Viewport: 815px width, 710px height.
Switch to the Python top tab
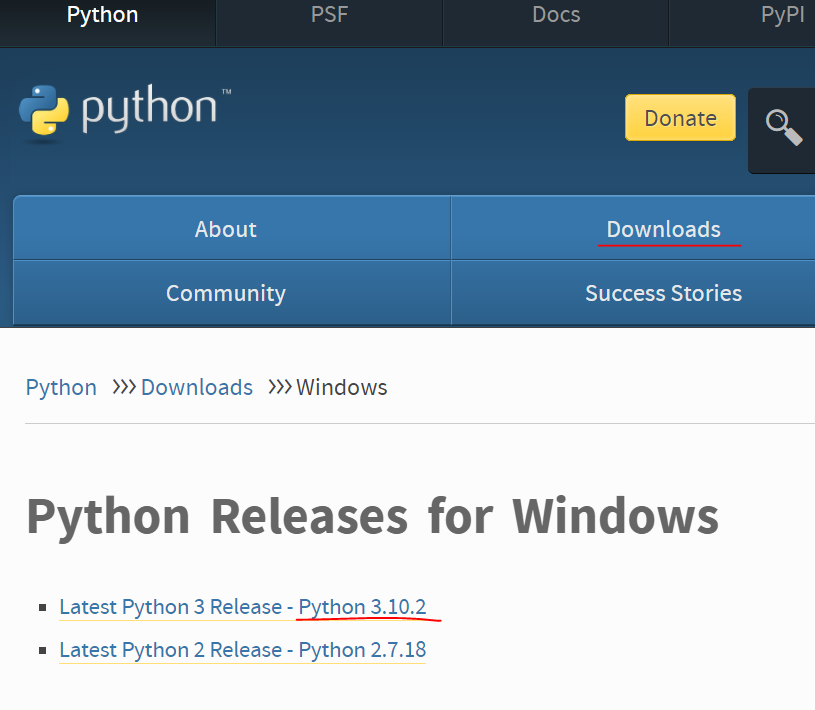102,16
